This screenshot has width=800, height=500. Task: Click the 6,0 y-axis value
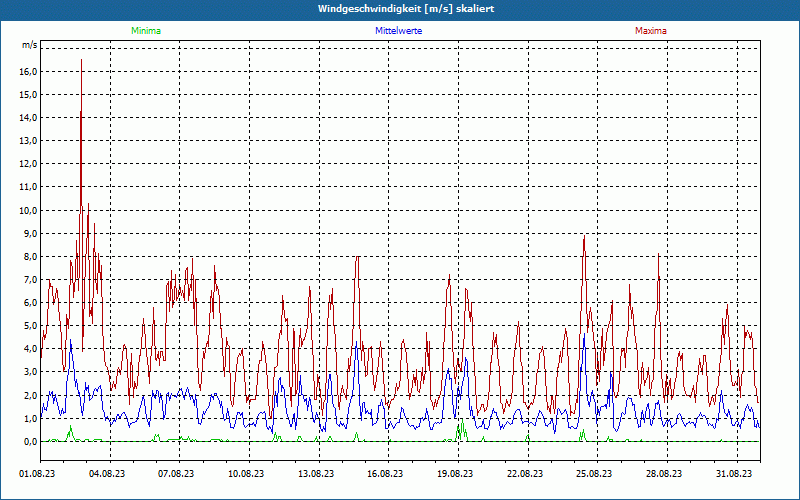point(30,303)
